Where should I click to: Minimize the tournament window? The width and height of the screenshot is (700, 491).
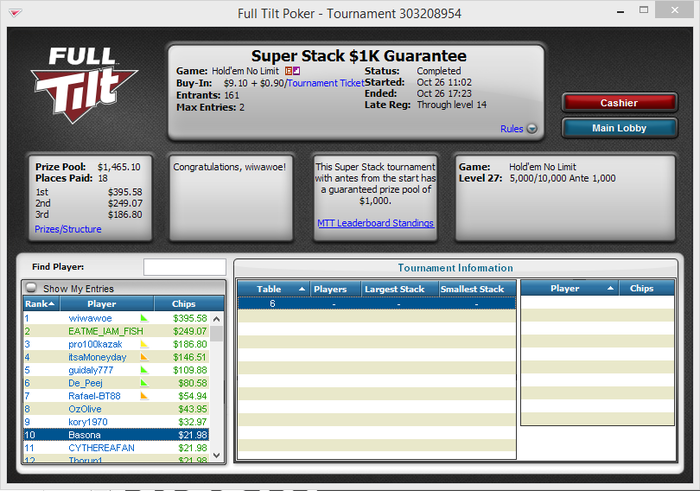[620, 12]
